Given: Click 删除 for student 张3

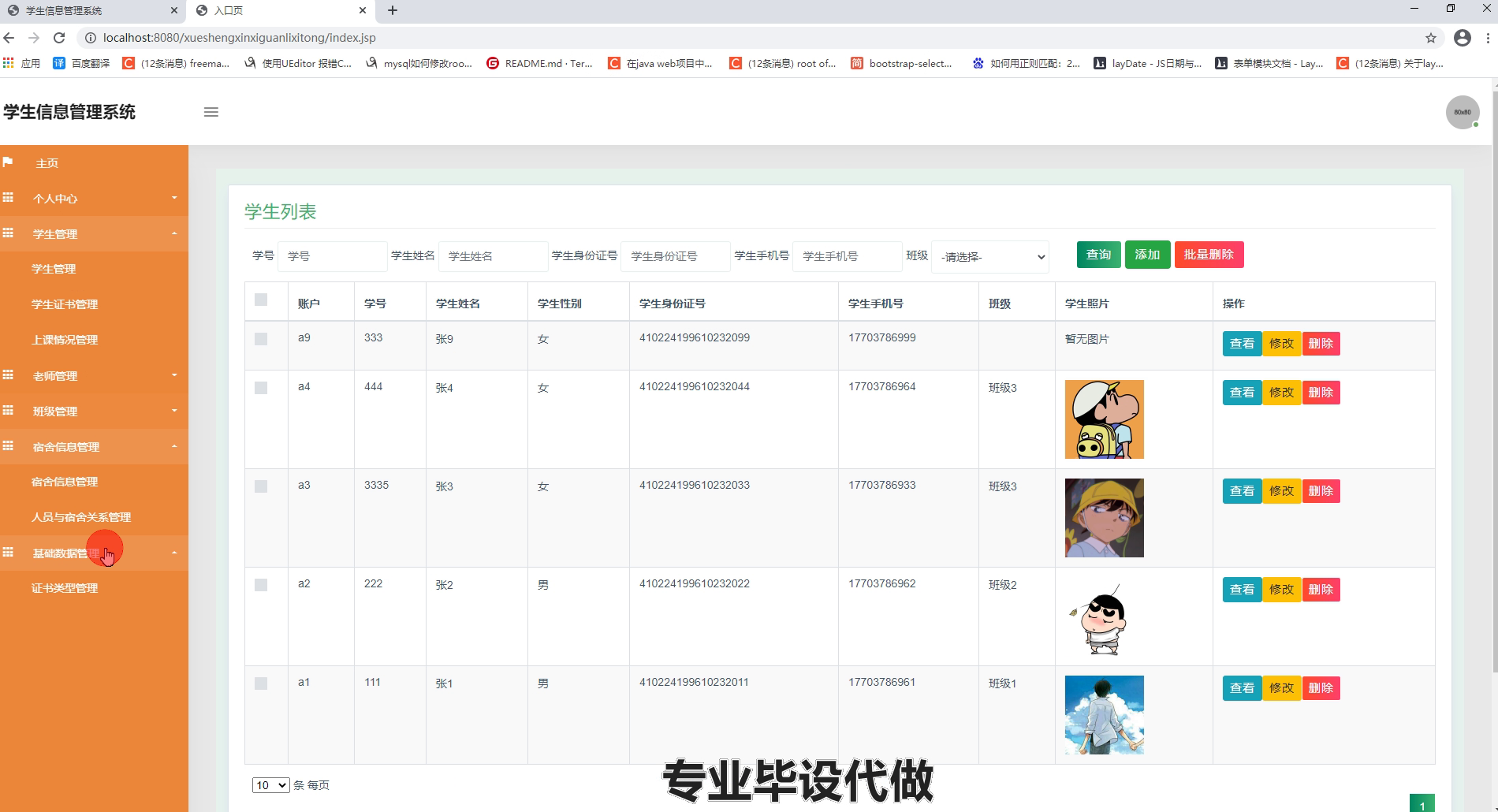Looking at the screenshot, I should [x=1321, y=491].
